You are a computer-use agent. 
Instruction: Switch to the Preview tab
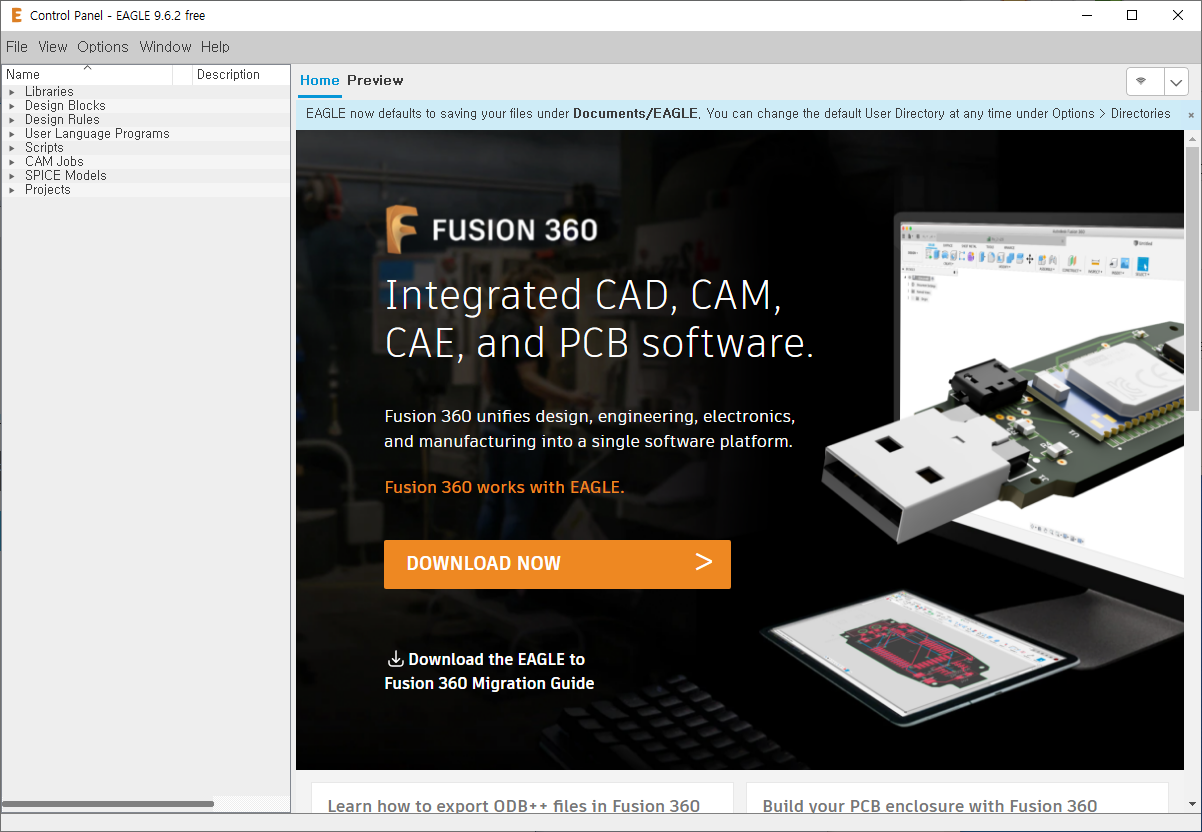[x=375, y=81]
